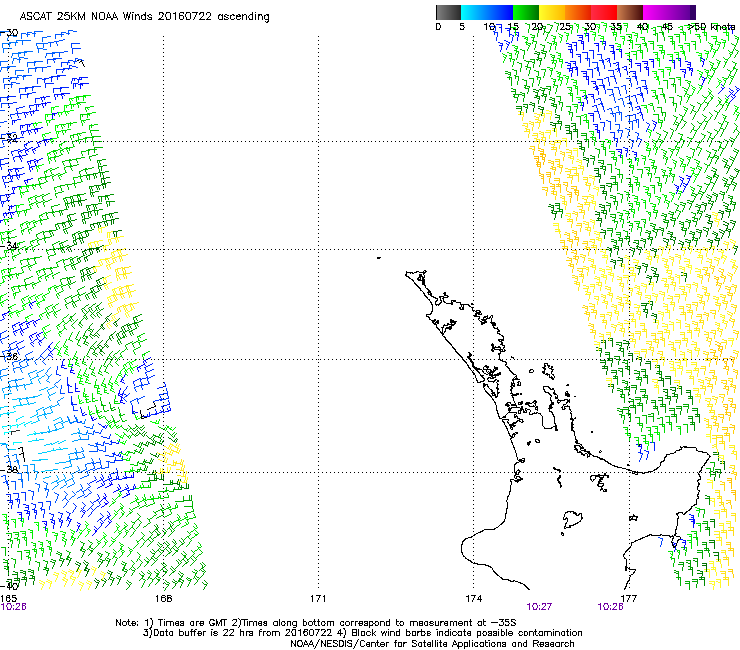Click latitude label "-36"
Image resolution: width=740 pixels, height=650 pixels.
pyautogui.click(x=9, y=356)
